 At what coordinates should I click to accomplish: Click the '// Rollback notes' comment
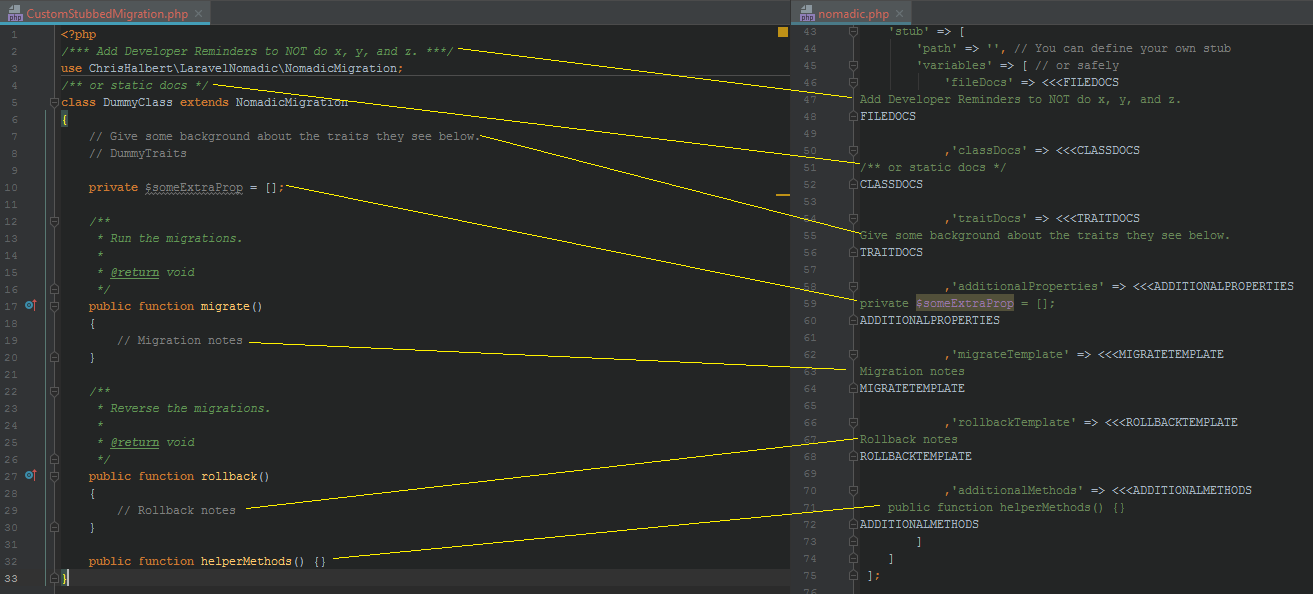(176, 510)
